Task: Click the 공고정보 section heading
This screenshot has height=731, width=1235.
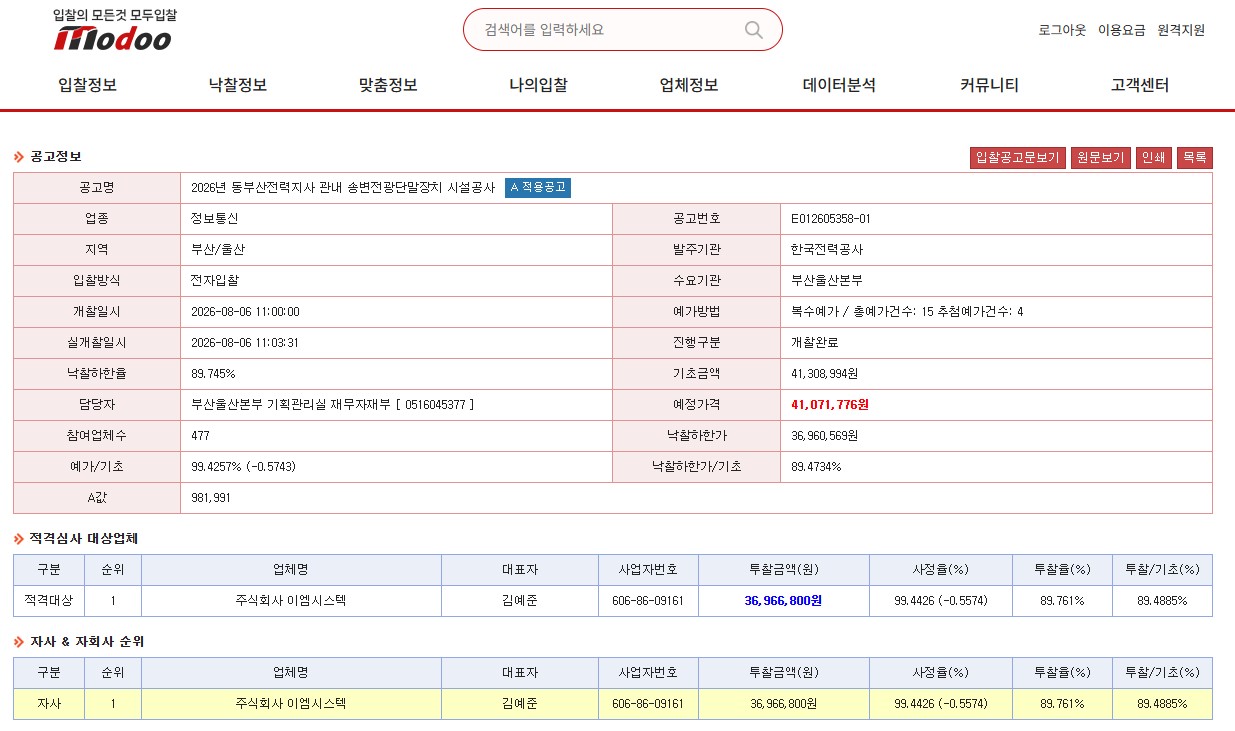Action: click(55, 157)
